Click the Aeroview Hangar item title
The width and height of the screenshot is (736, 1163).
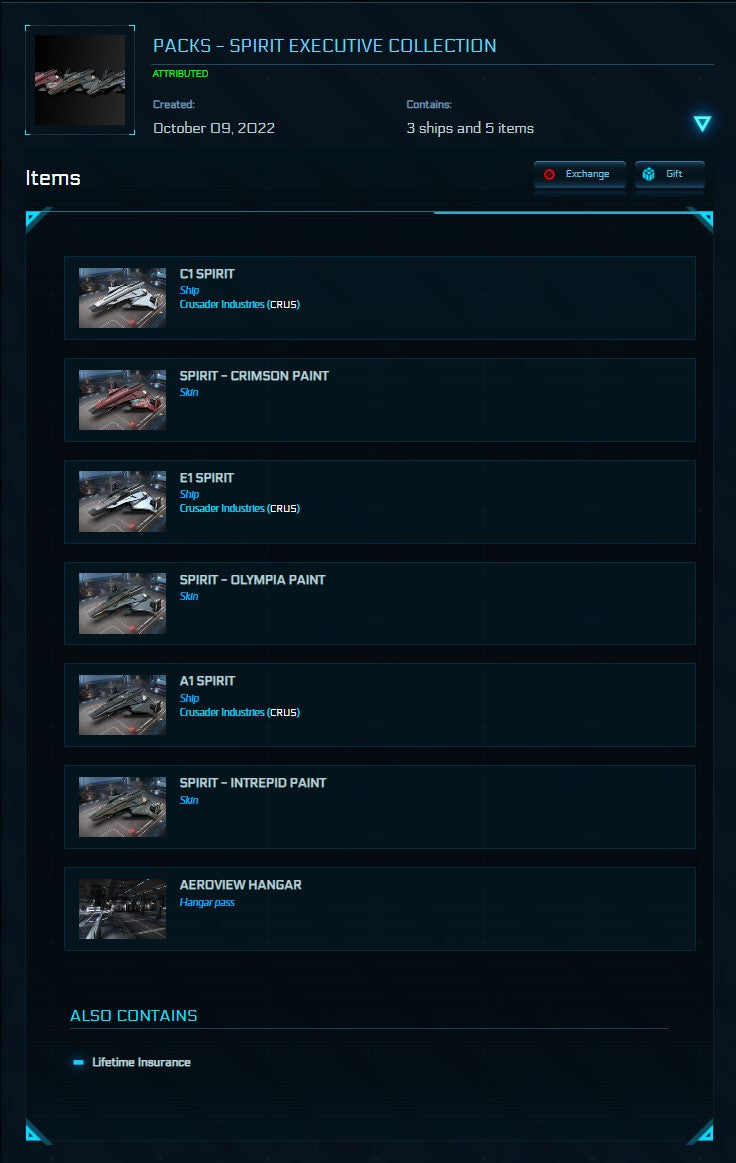point(240,885)
